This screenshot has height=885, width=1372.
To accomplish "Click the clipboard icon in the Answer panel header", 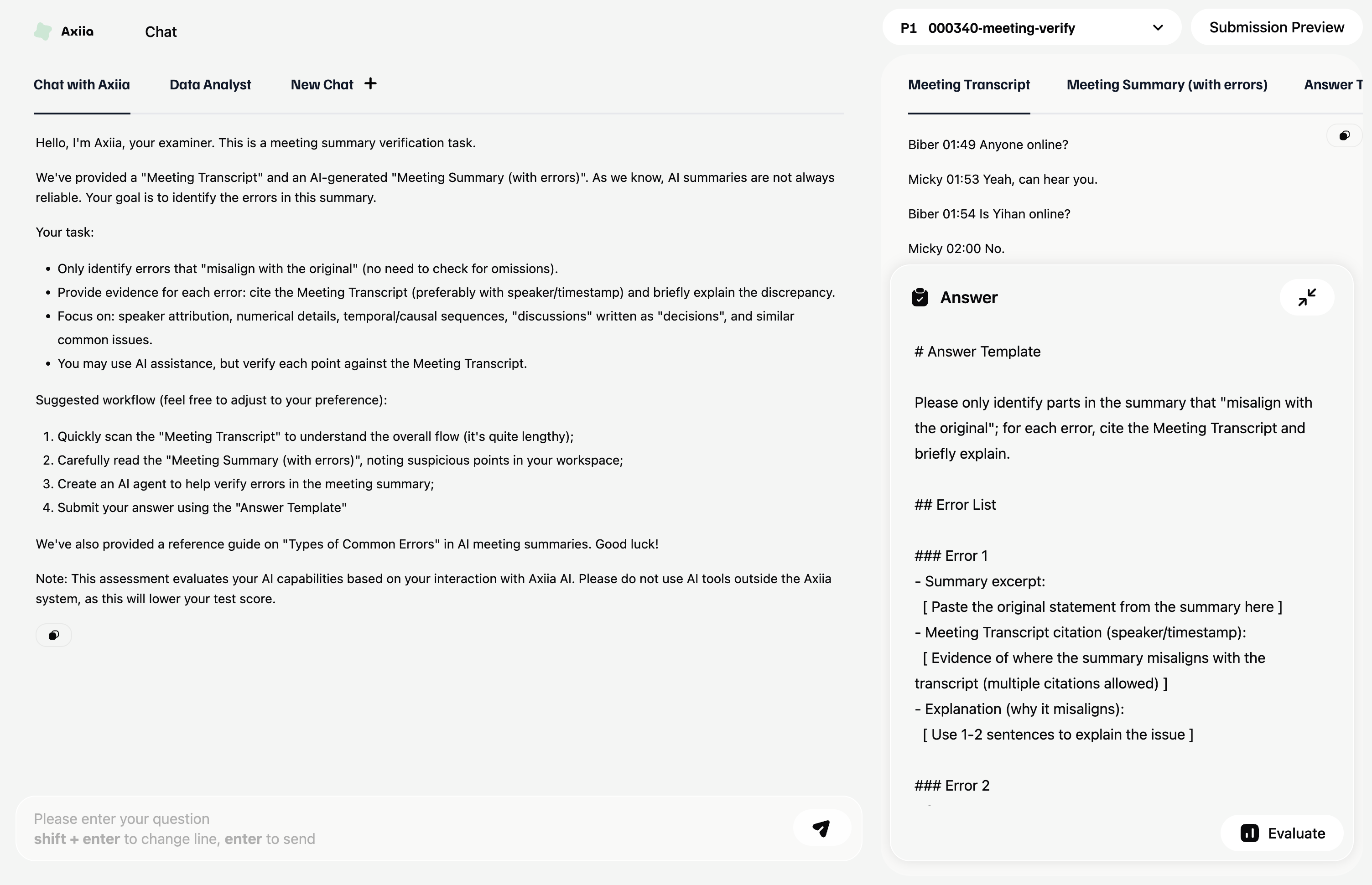I will click(920, 297).
